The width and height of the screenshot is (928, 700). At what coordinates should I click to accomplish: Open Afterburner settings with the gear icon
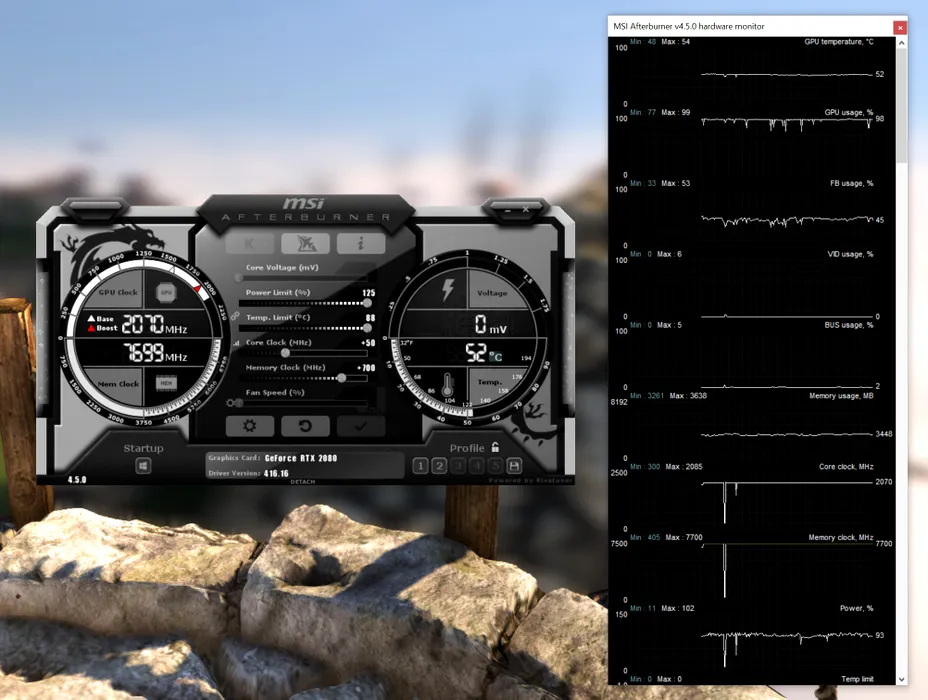(250, 426)
